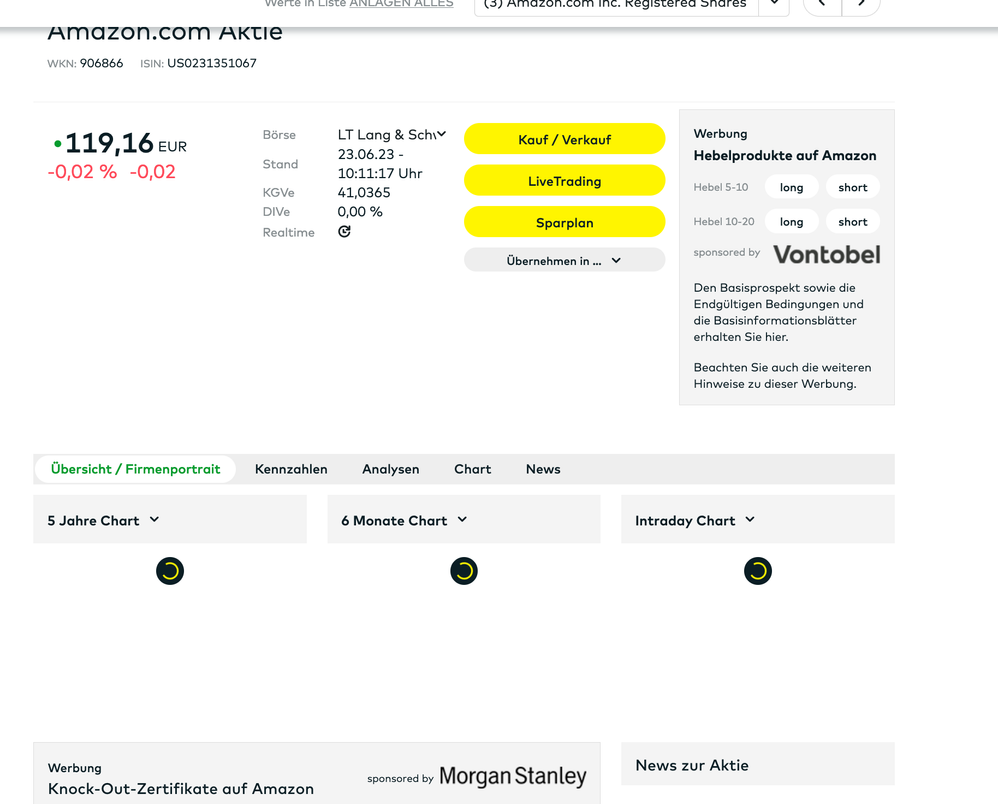Change the 5 Jahre Chart timeframe
This screenshot has height=804, width=998.
coord(104,520)
